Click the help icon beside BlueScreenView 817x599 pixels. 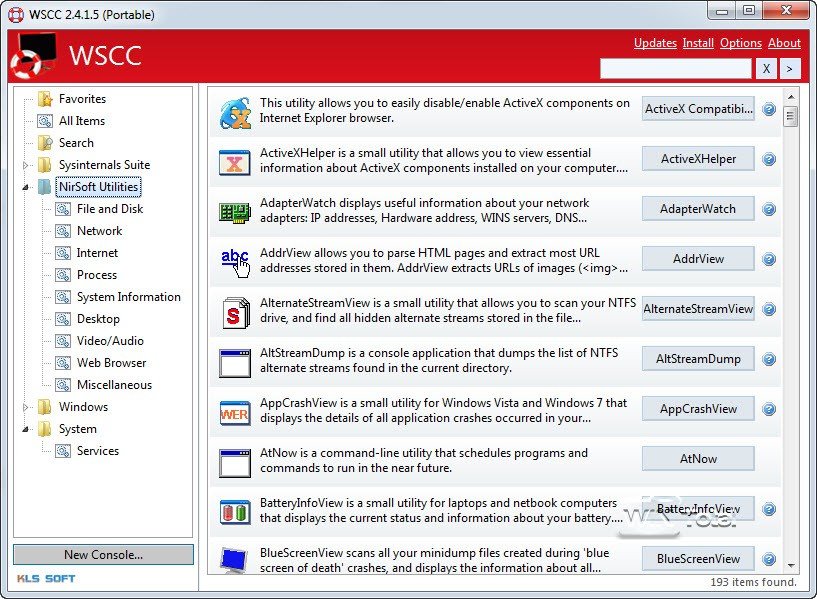click(x=769, y=559)
